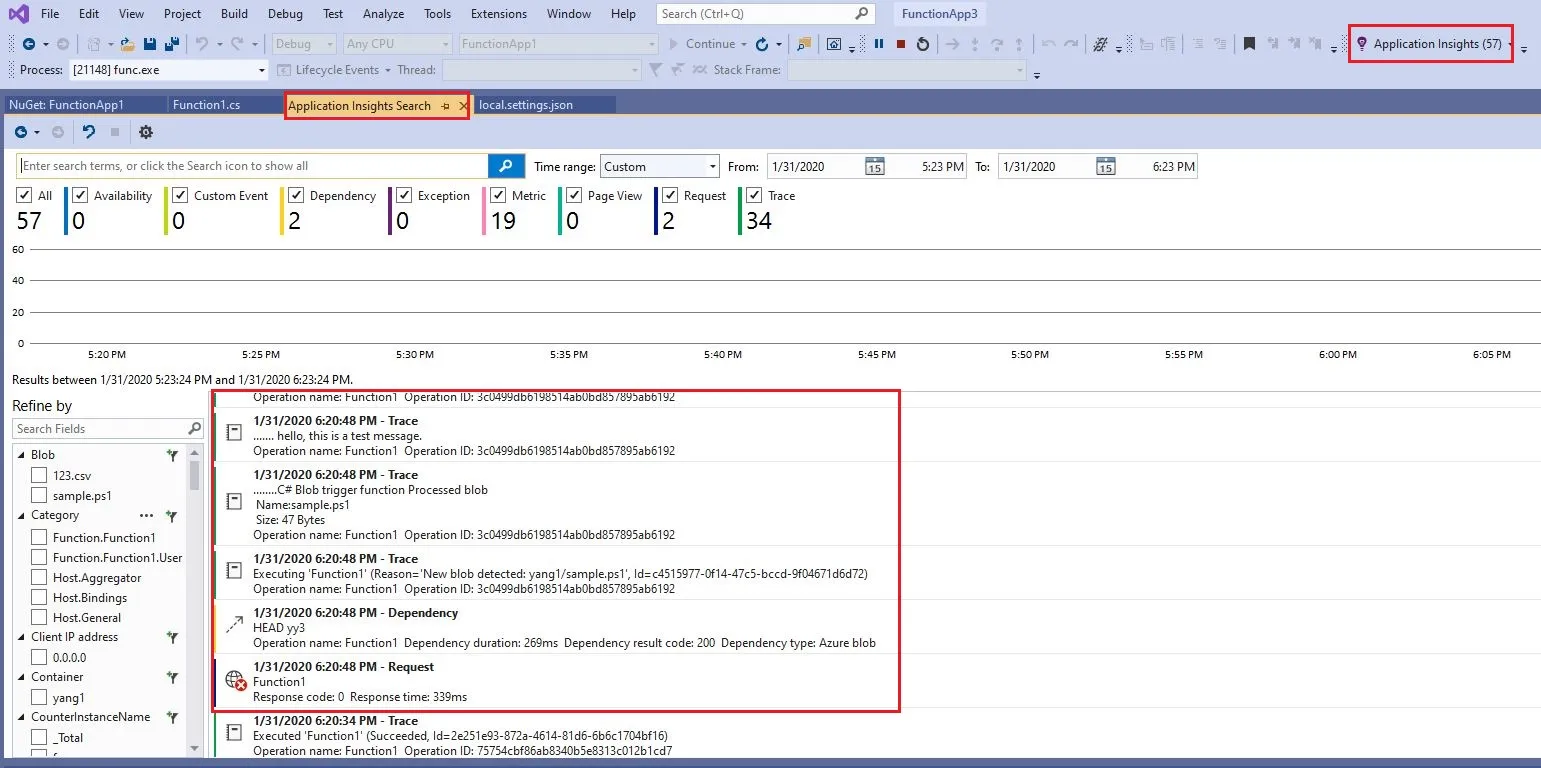Collapse the Container refine group

pos(22,677)
